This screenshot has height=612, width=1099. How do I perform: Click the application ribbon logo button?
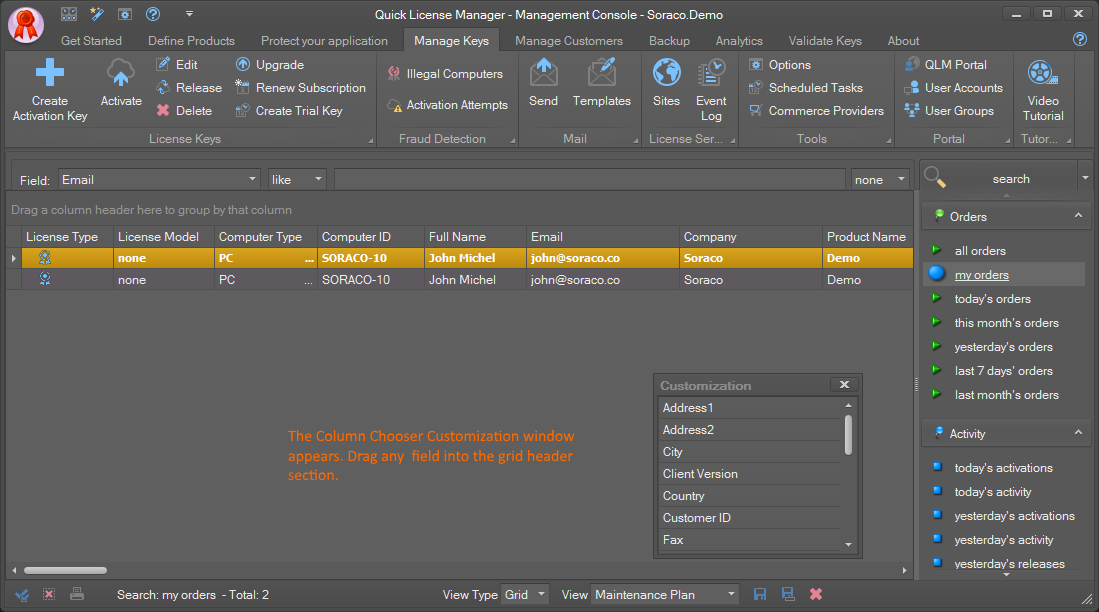pyautogui.click(x=26, y=25)
